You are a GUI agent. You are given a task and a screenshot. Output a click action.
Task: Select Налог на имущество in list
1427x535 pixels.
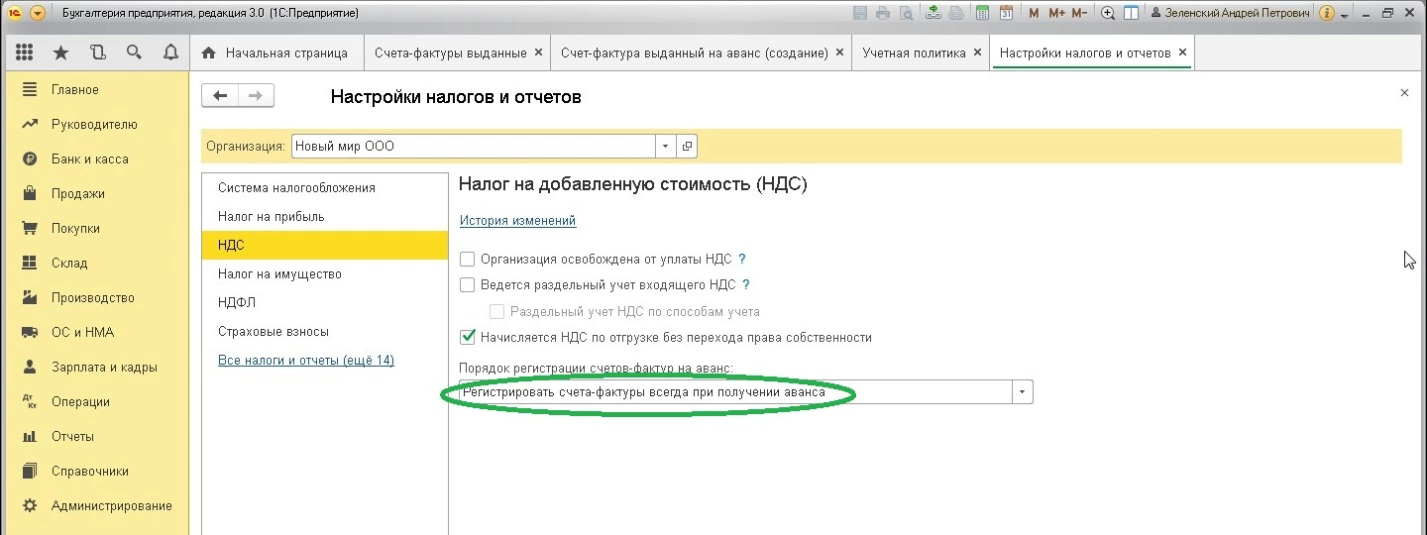325,274
